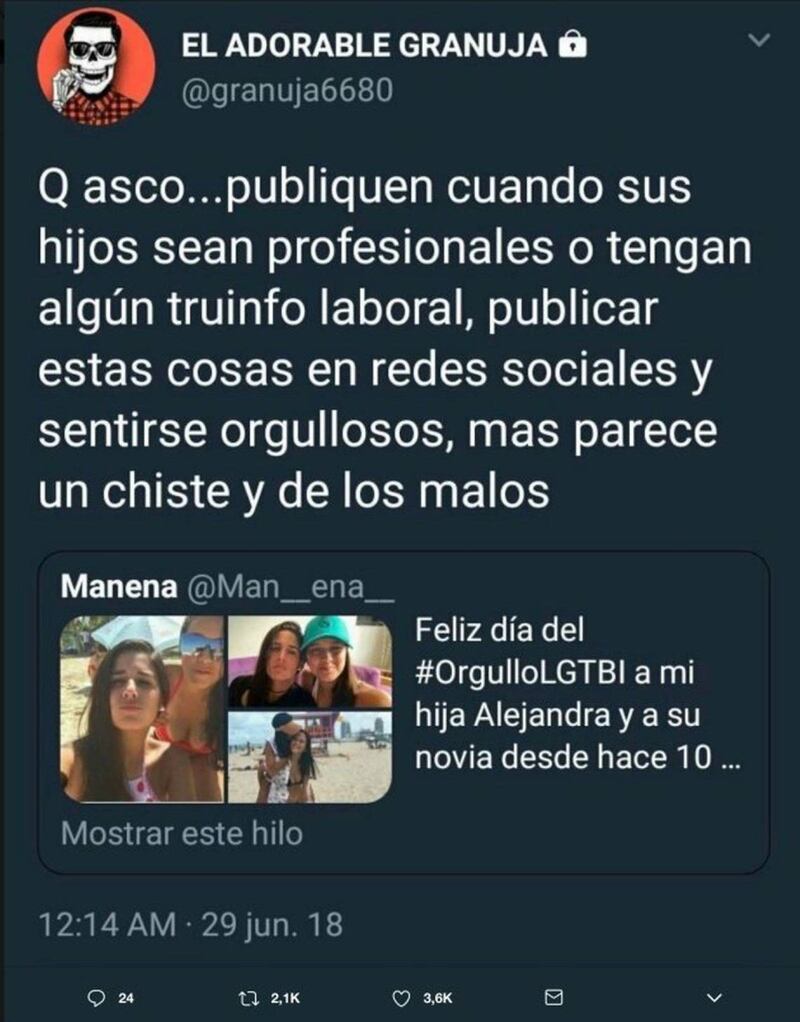Open Manena's quoted tweet author name

point(119,587)
